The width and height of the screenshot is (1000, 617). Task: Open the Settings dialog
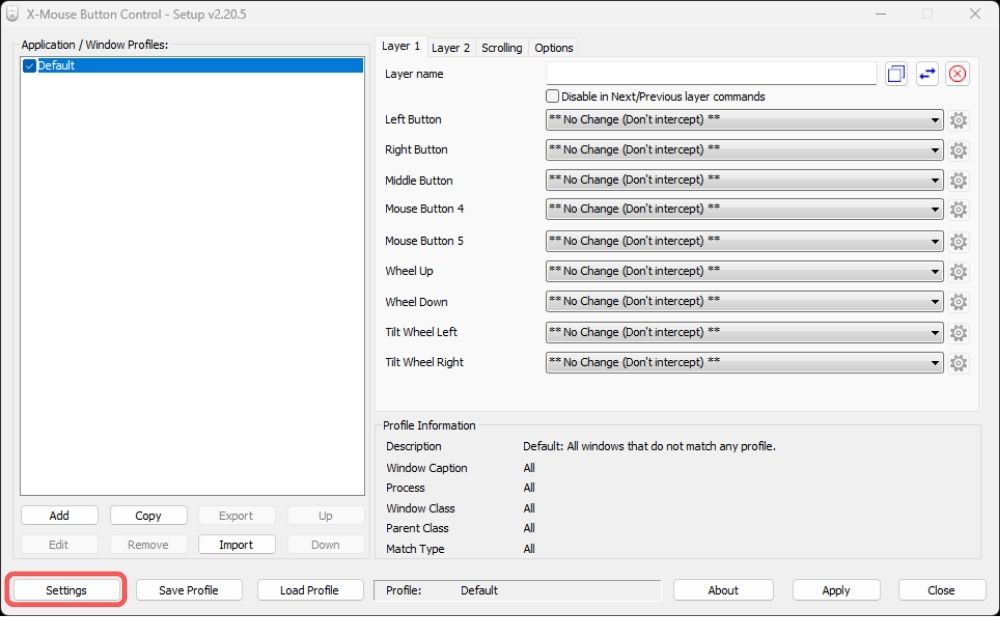66,590
